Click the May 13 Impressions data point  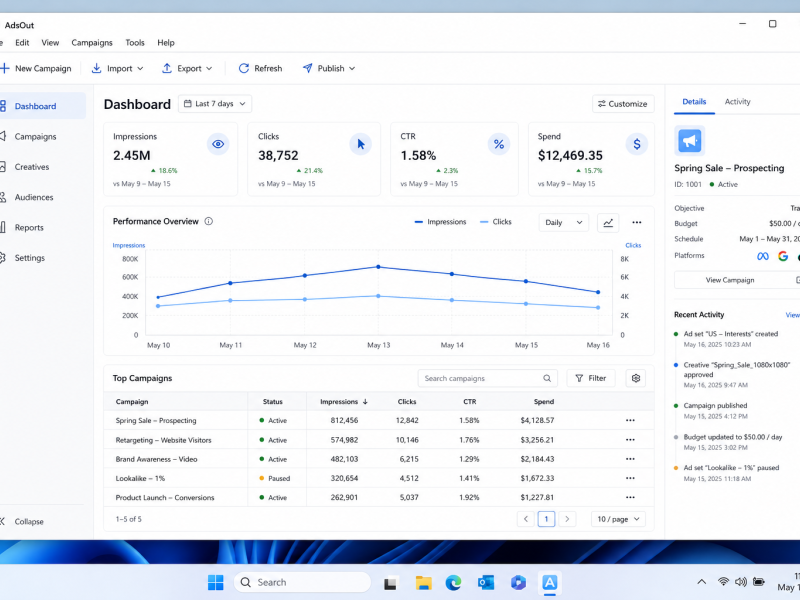tap(378, 267)
